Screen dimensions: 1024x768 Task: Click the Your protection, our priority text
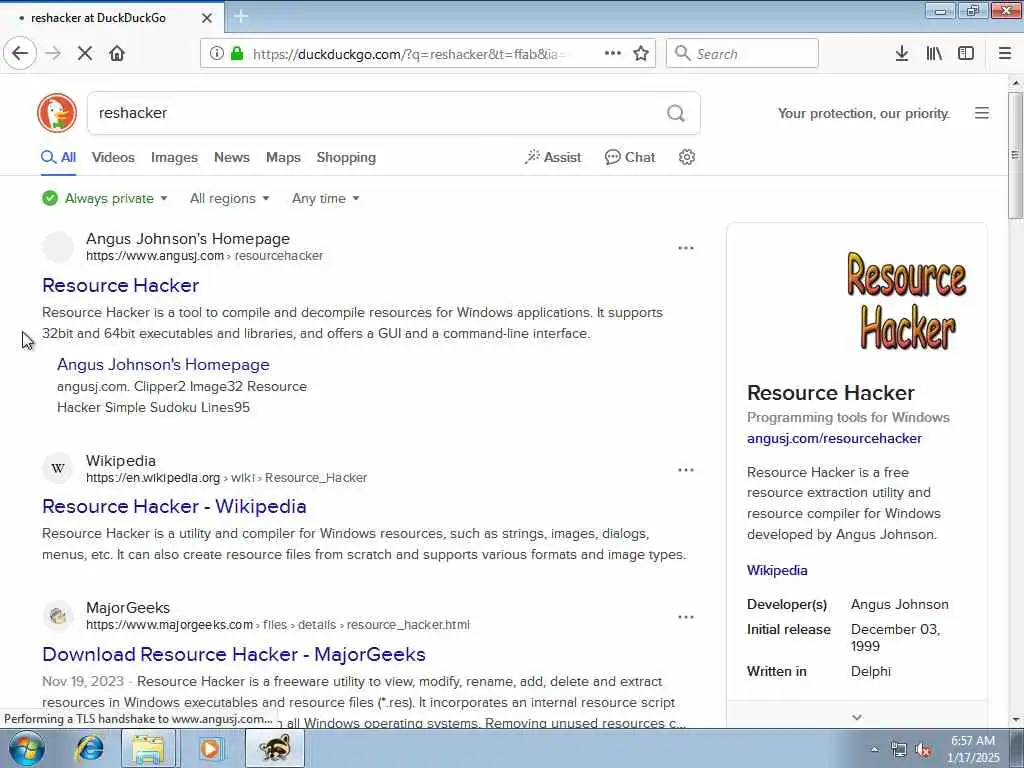coord(863,113)
